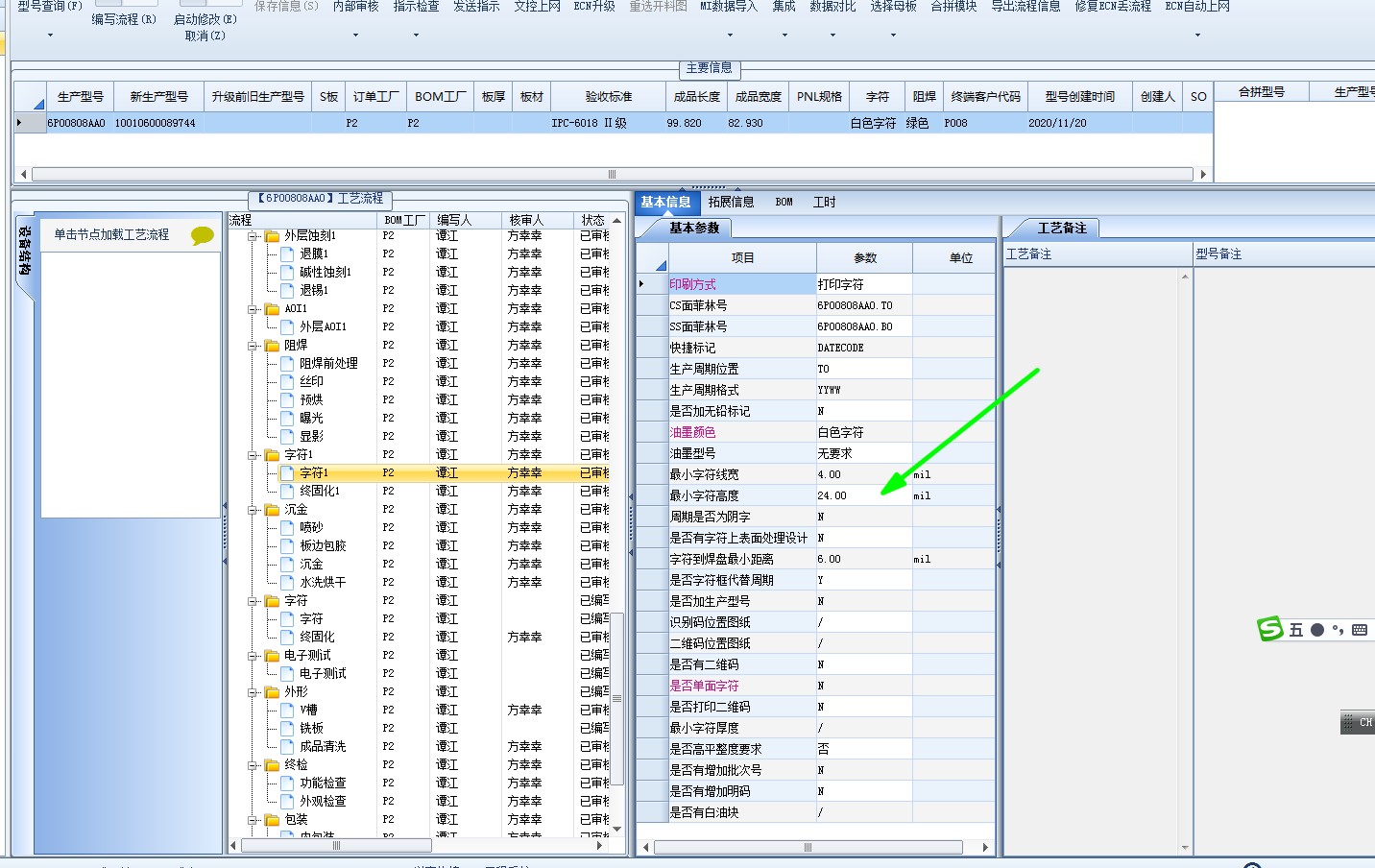
Task: Click the 发送指示 toolbar button
Action: coord(476,7)
